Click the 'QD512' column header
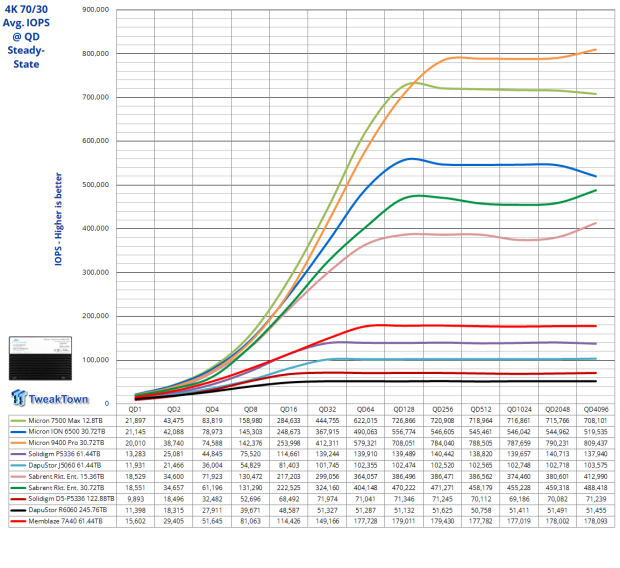Viewport: 620px width, 568px height. pyautogui.click(x=481, y=409)
